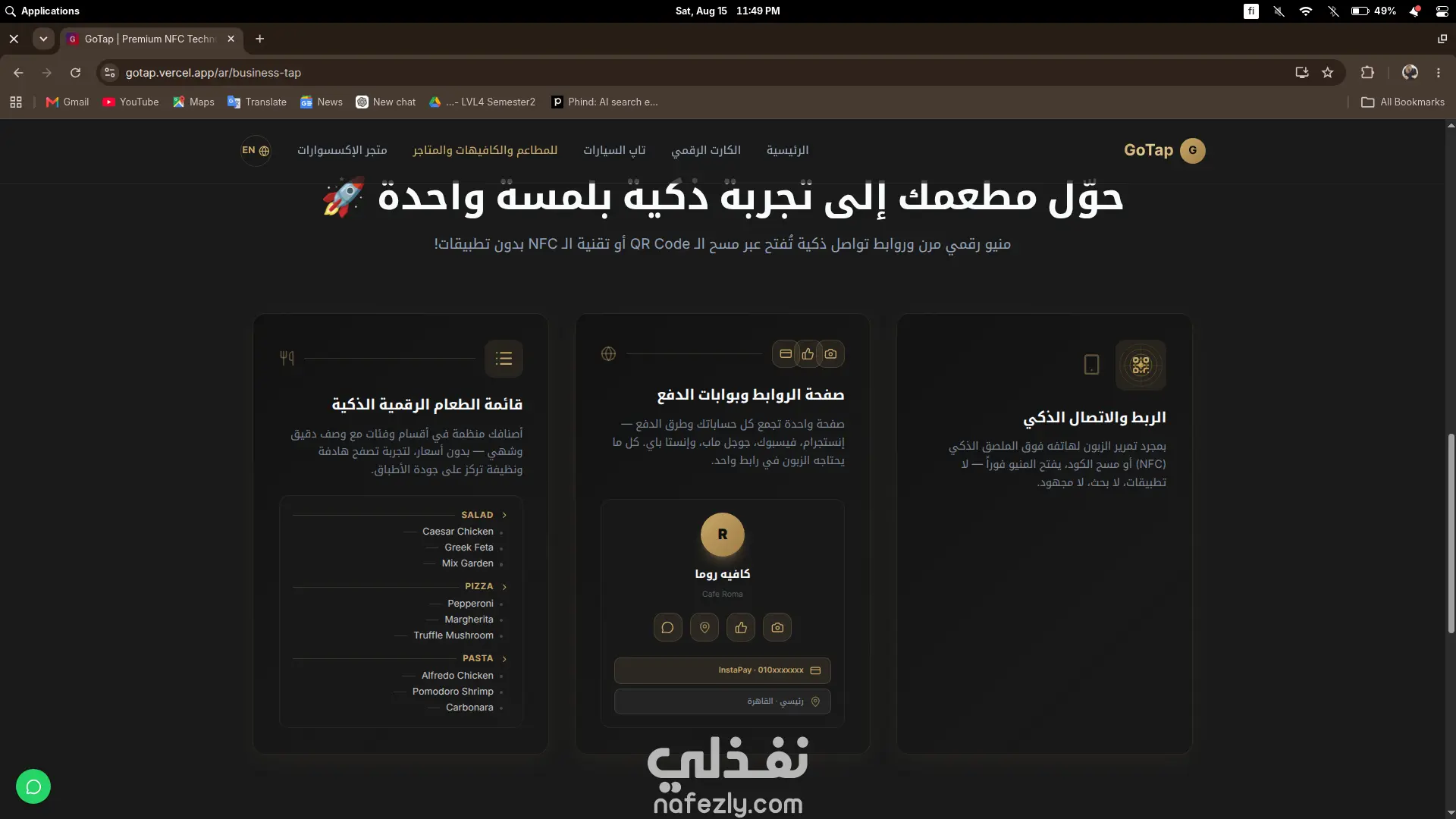Open the location pin icon under Cafe Roma
Viewport: 1456px width, 819px height.
704,627
